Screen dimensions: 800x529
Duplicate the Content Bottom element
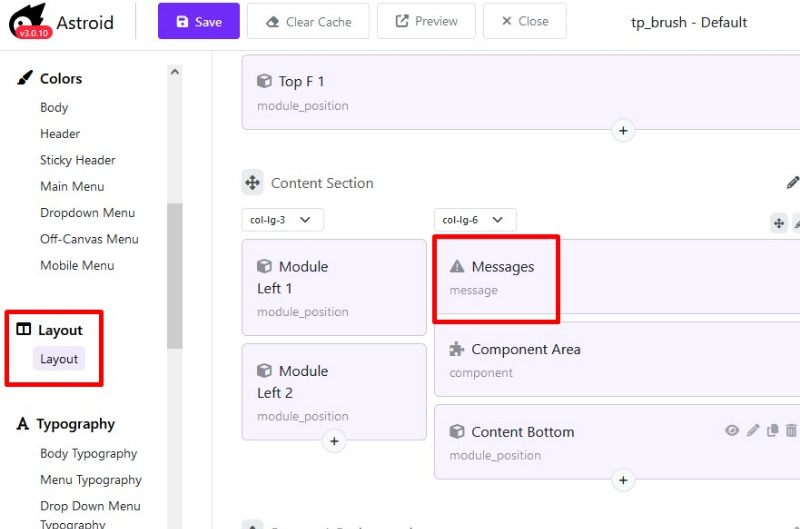[x=772, y=431]
